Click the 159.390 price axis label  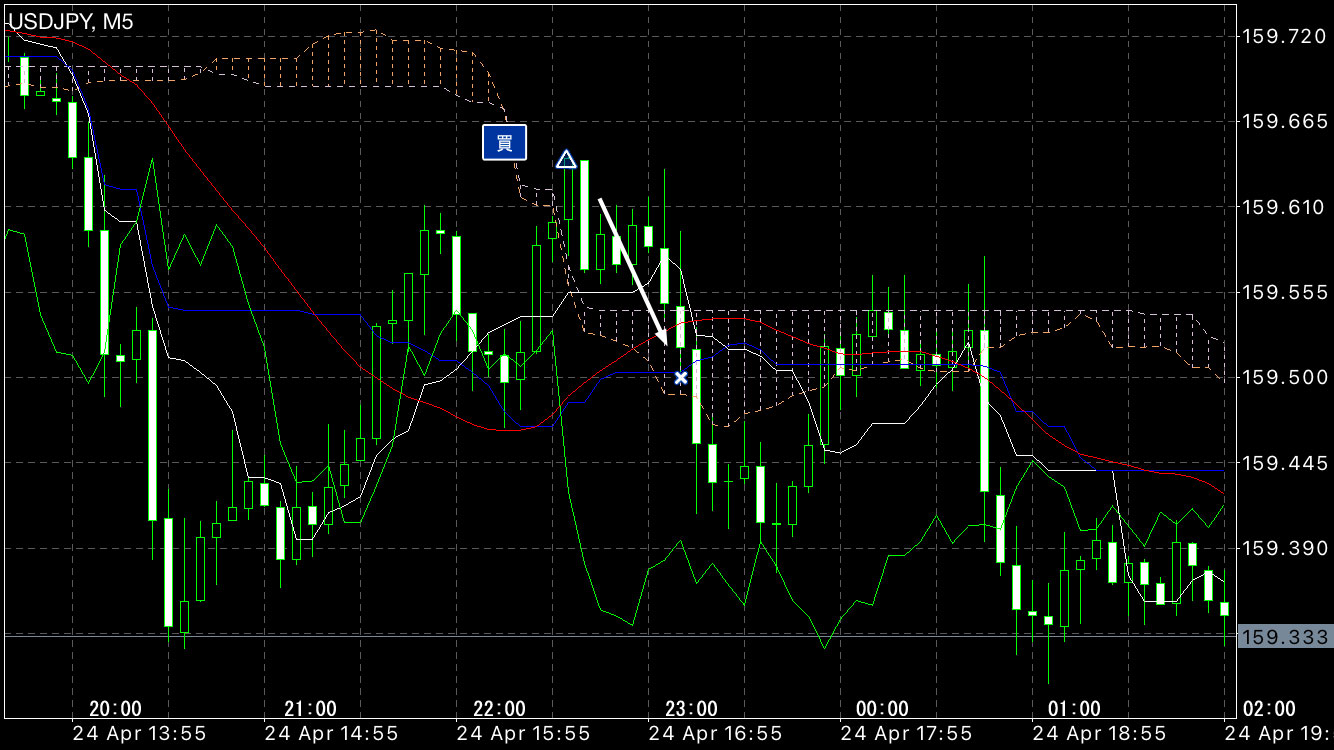click(1283, 549)
